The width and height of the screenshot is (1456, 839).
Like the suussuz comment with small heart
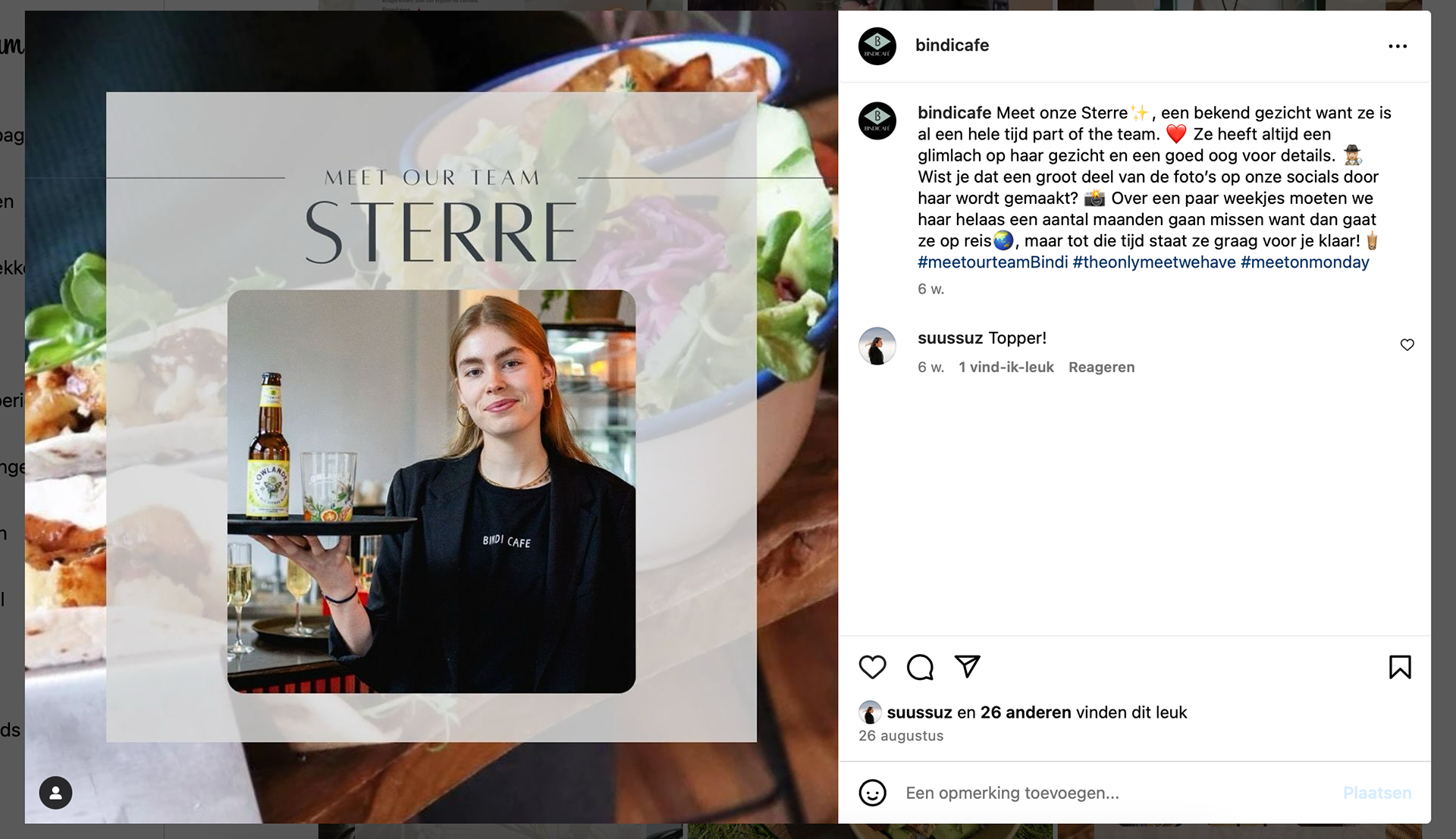[1407, 345]
